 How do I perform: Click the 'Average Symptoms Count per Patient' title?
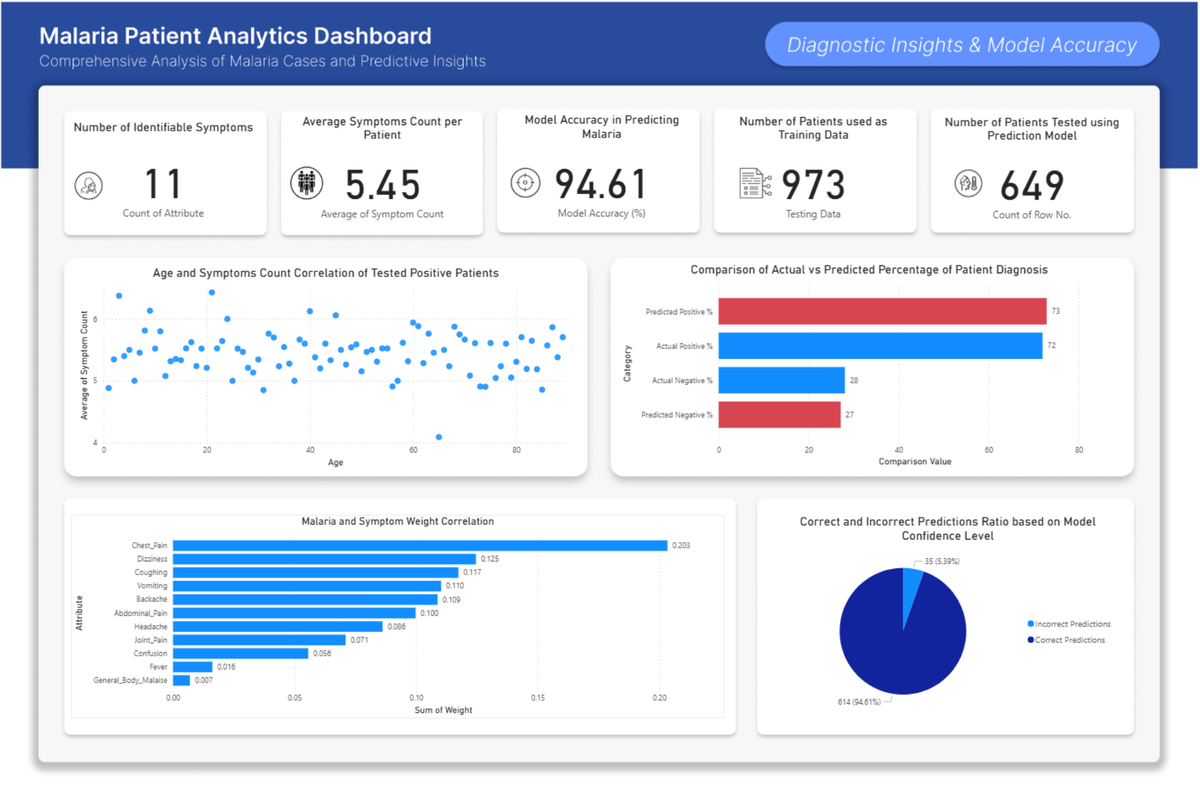coord(383,128)
